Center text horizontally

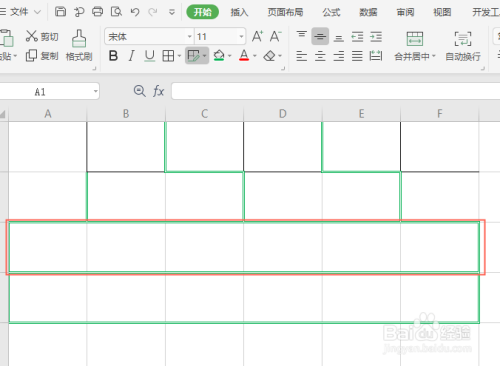click(x=320, y=56)
